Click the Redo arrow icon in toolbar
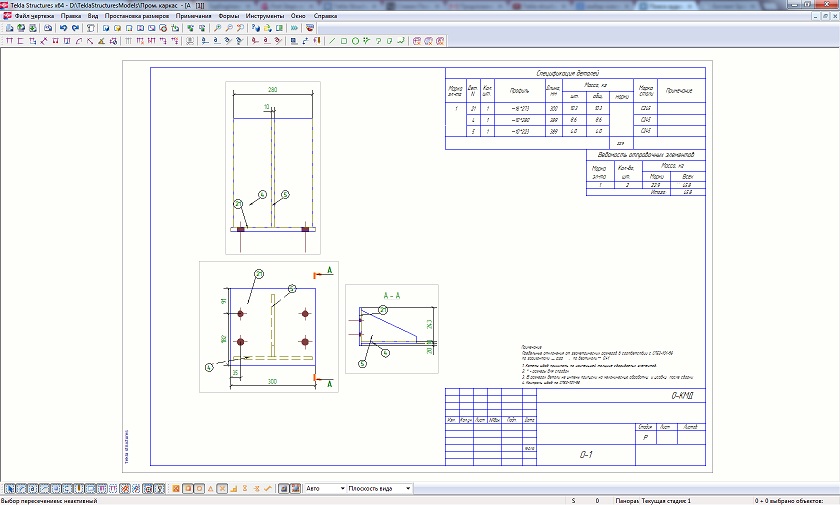Viewport: 840px width, 505px height. point(75,28)
